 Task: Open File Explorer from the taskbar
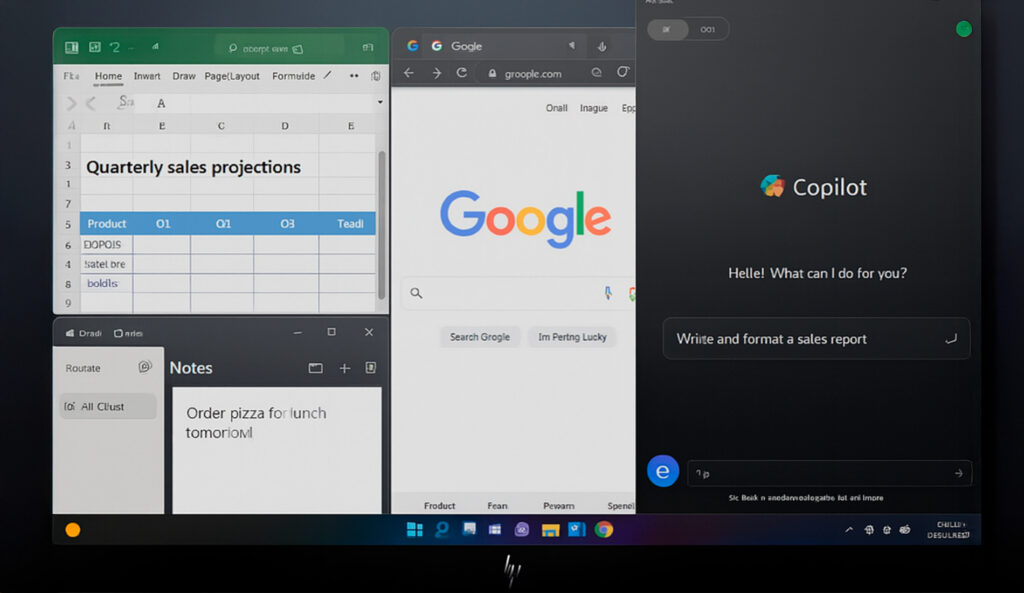pos(551,530)
